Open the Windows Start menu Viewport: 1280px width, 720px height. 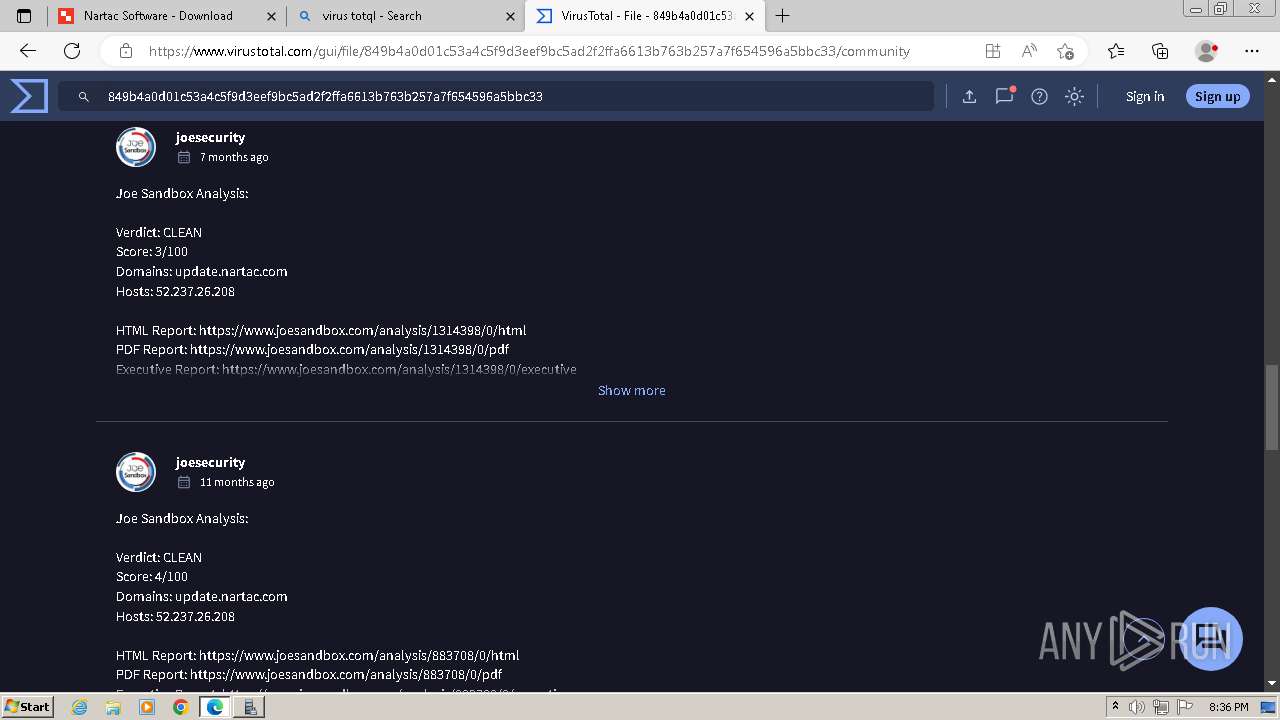point(27,706)
